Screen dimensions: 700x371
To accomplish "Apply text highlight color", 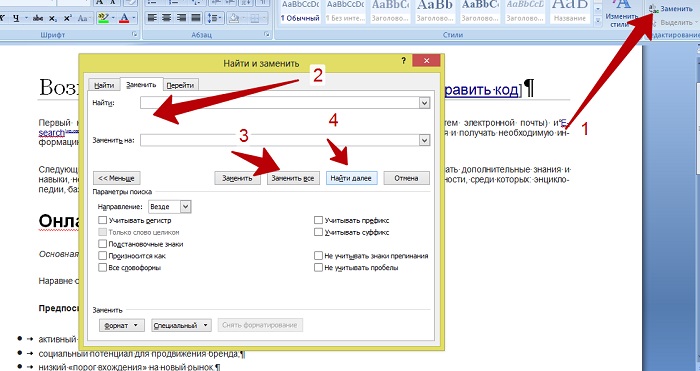I will pyautogui.click(x=103, y=18).
